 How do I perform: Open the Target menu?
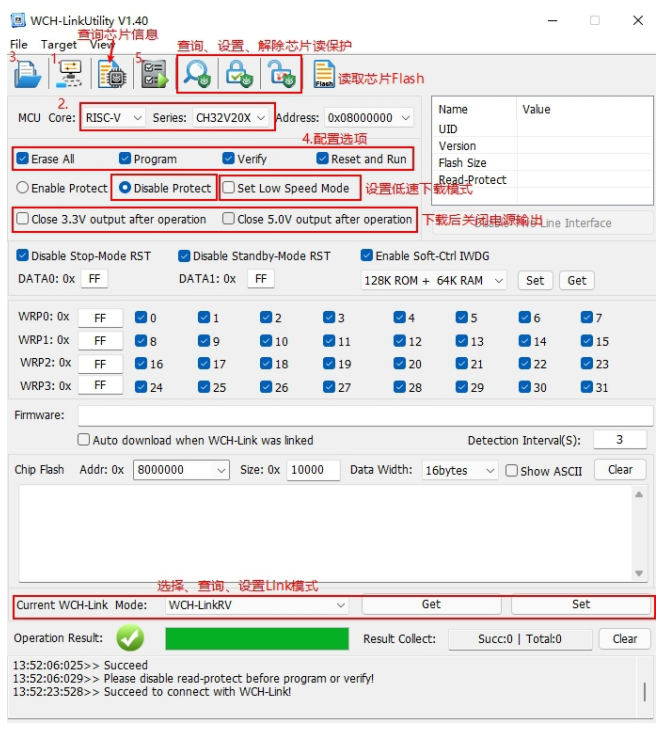(59, 45)
